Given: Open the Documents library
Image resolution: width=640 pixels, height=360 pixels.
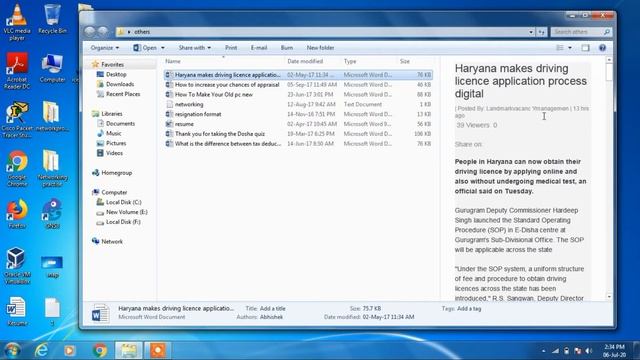Looking at the screenshot, I should (120, 123).
